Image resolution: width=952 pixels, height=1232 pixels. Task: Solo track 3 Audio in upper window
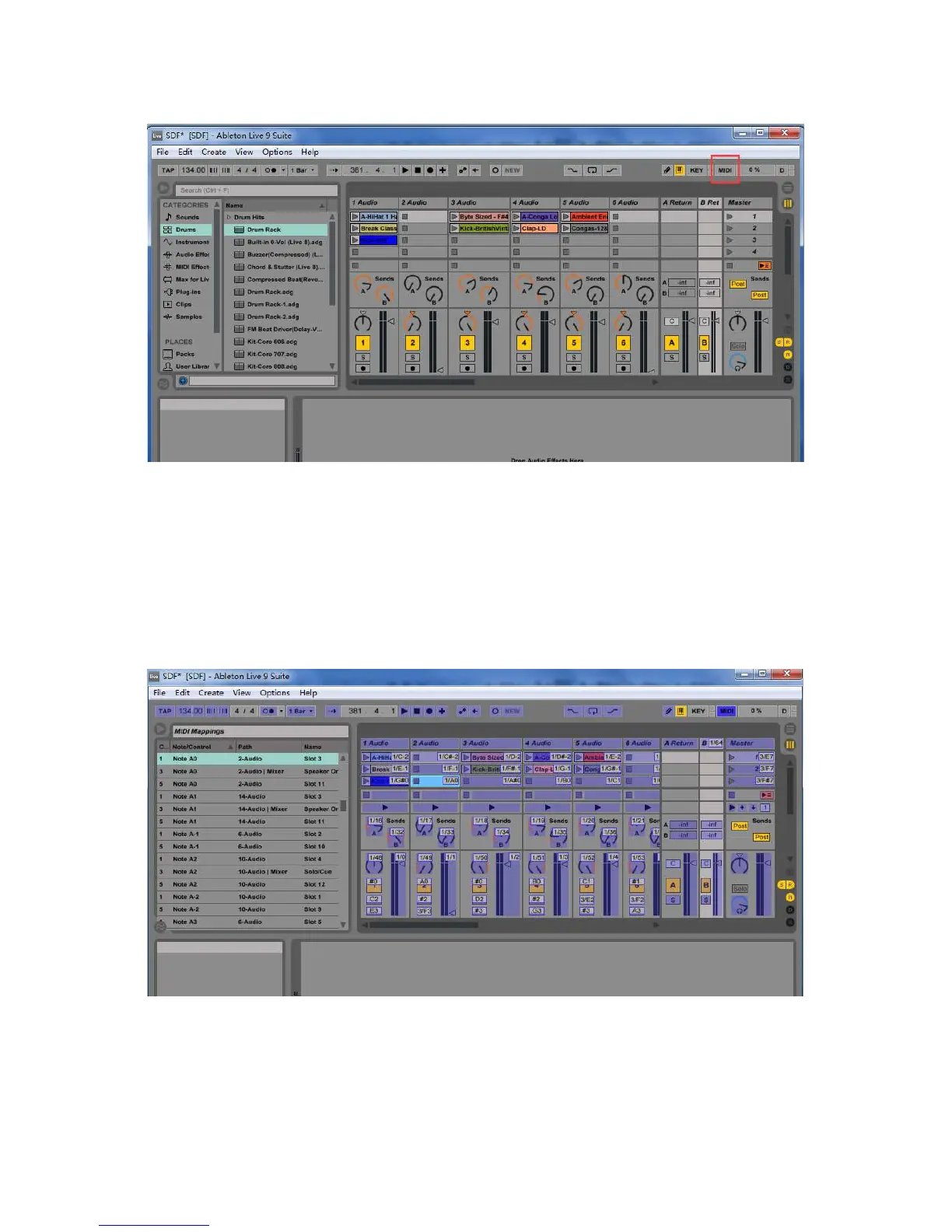[x=467, y=358]
